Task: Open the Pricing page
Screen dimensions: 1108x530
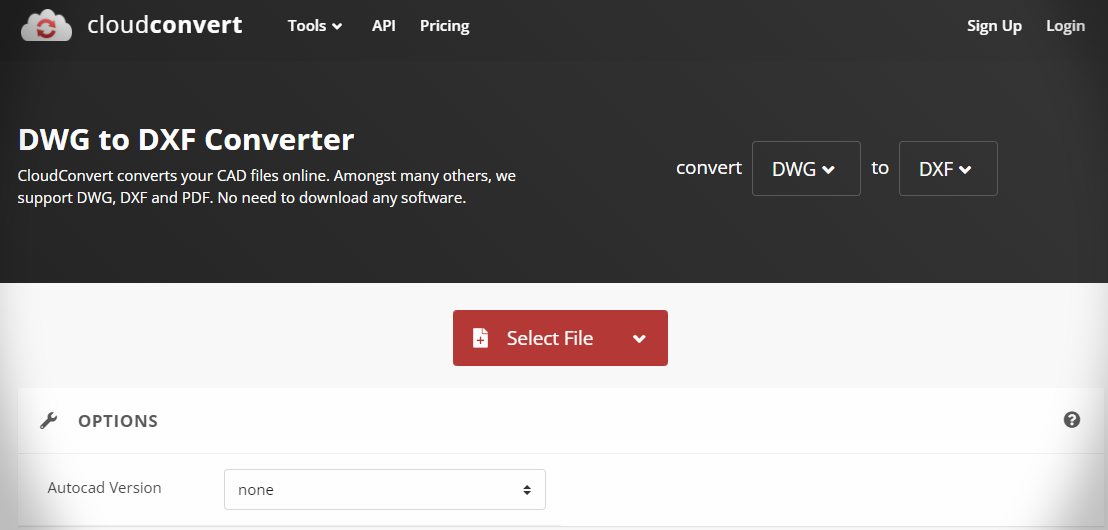Action: pyautogui.click(x=444, y=26)
